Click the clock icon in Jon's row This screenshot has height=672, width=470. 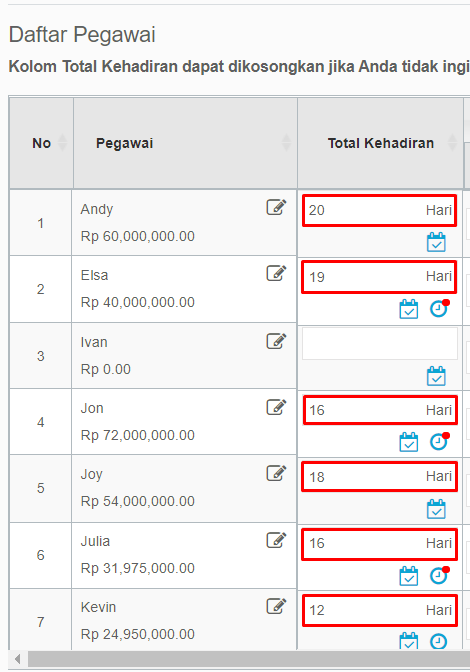[x=440, y=442]
